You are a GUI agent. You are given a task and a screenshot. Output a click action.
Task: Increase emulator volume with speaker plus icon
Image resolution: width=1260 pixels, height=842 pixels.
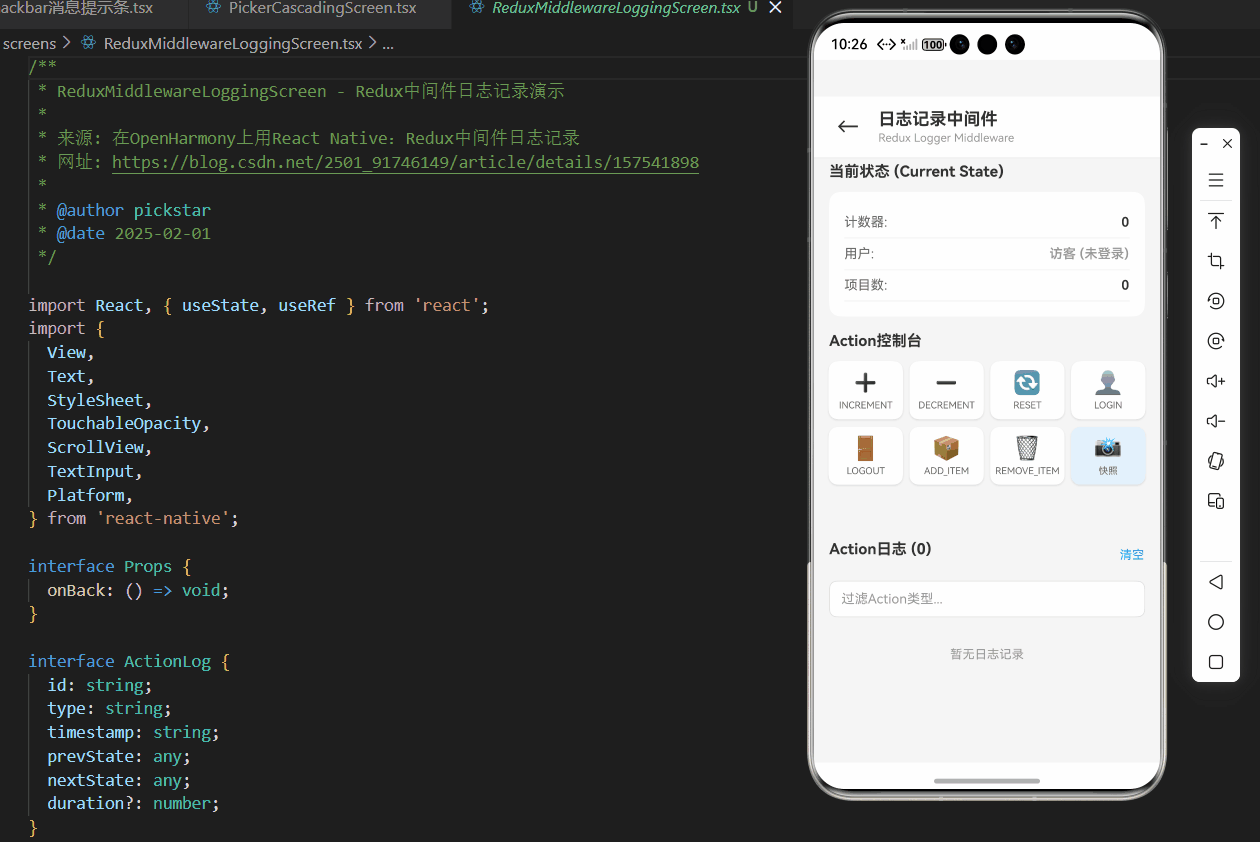pyautogui.click(x=1216, y=381)
